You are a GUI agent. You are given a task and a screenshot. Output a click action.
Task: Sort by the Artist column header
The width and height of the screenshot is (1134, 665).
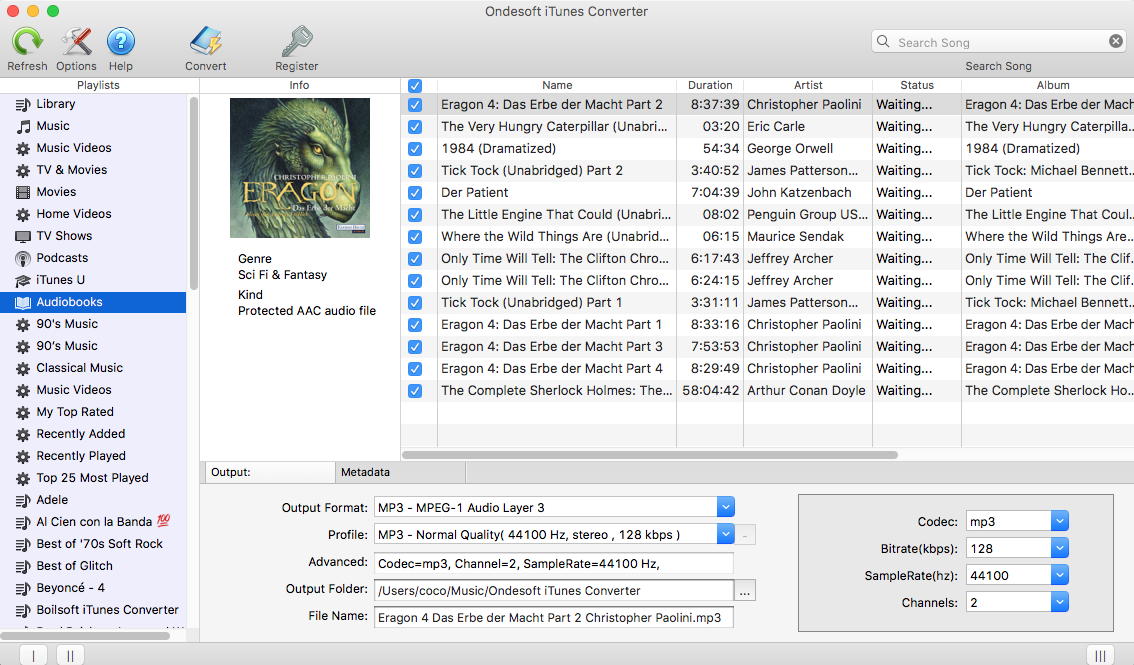coord(808,85)
